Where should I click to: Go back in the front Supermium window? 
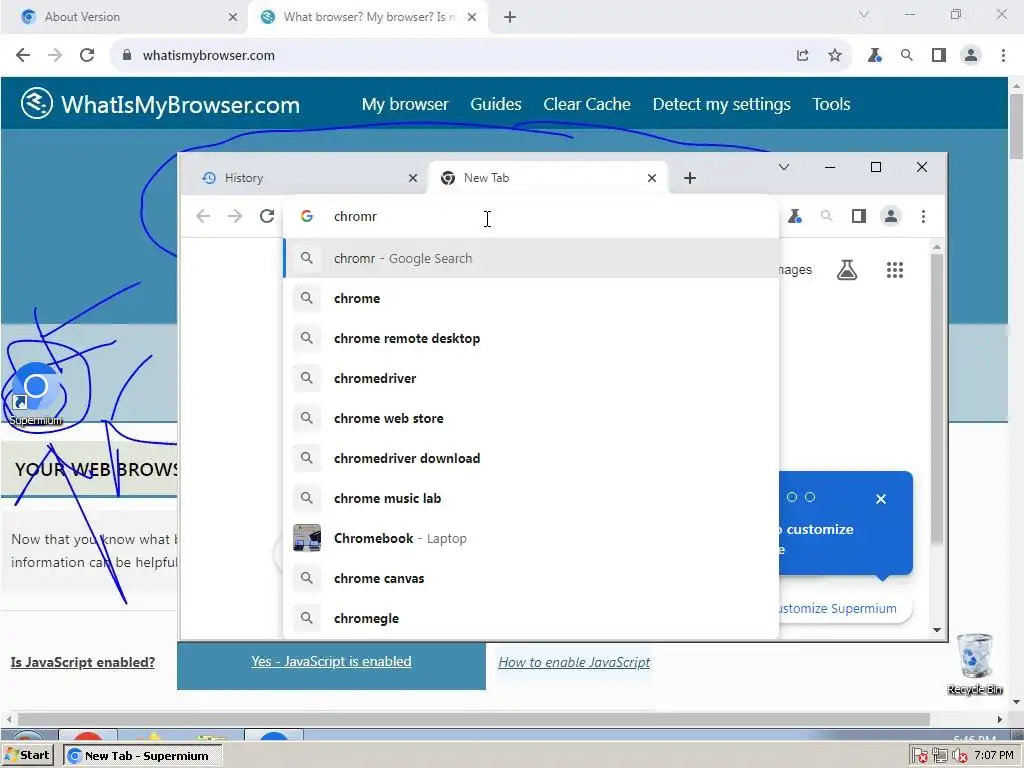point(203,216)
